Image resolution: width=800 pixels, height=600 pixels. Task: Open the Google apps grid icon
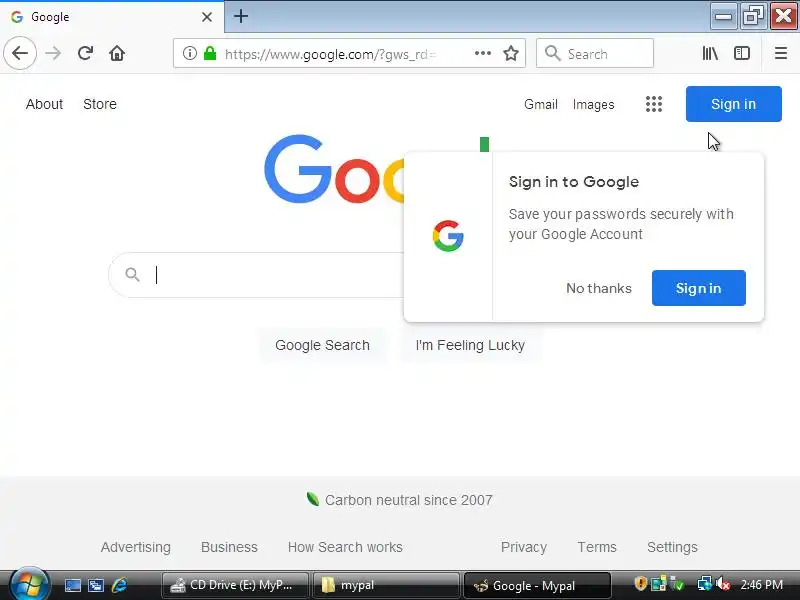[654, 104]
